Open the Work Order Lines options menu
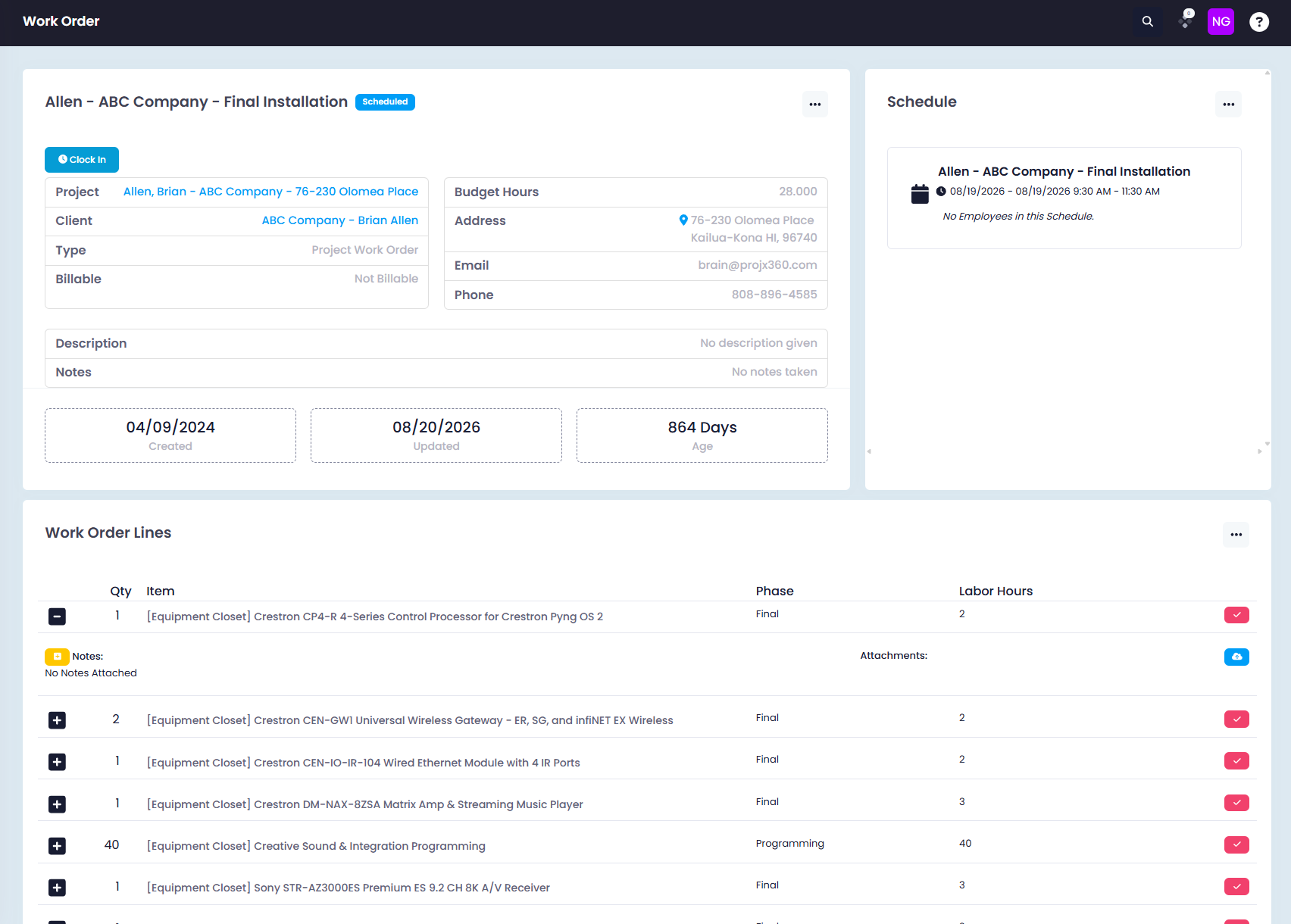The image size is (1291, 924). (x=1236, y=535)
